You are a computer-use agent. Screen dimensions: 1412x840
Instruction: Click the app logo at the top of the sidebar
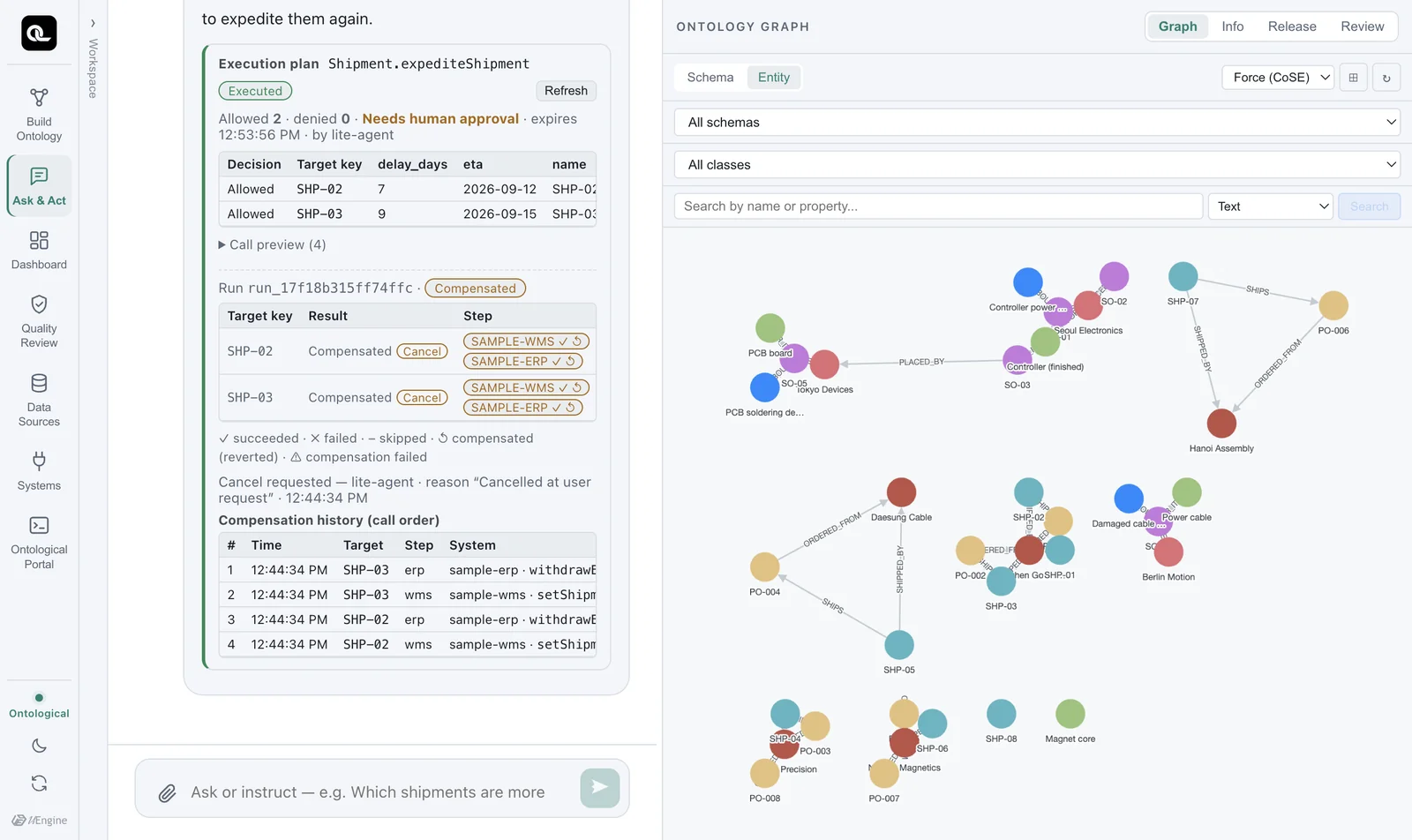coord(39,34)
